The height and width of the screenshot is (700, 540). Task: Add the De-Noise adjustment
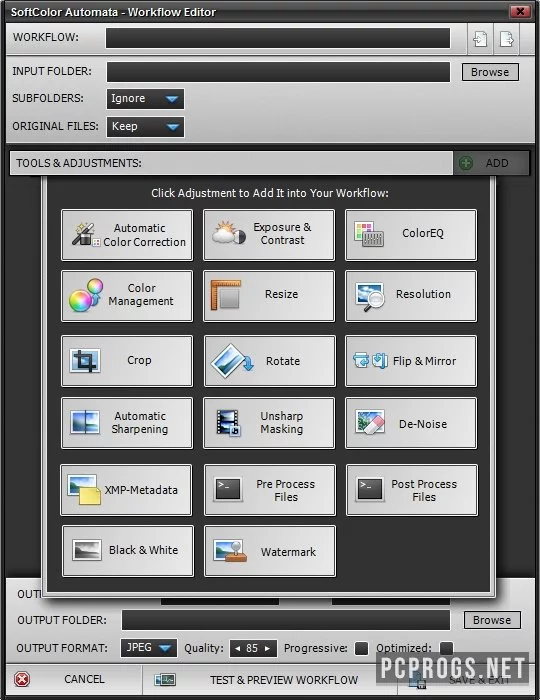[411, 423]
